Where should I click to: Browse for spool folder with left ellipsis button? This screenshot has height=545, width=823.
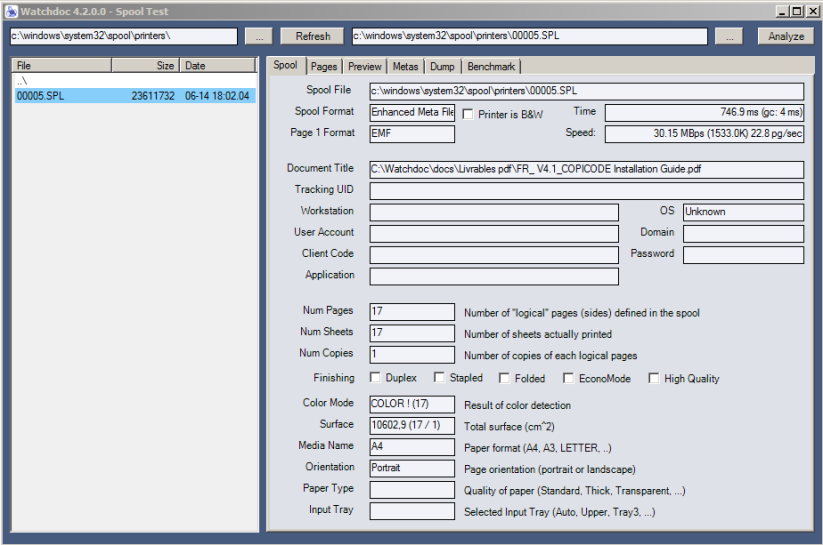click(257, 36)
